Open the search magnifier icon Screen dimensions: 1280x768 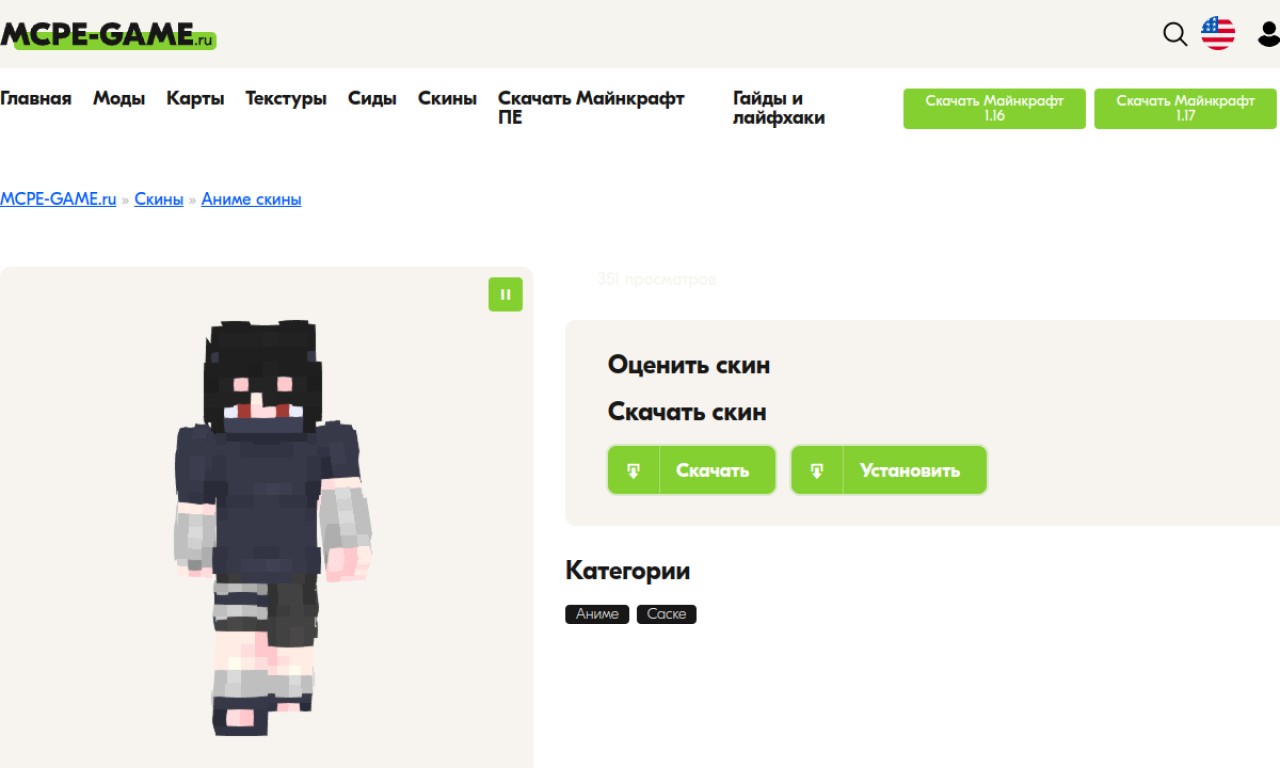[x=1175, y=34]
